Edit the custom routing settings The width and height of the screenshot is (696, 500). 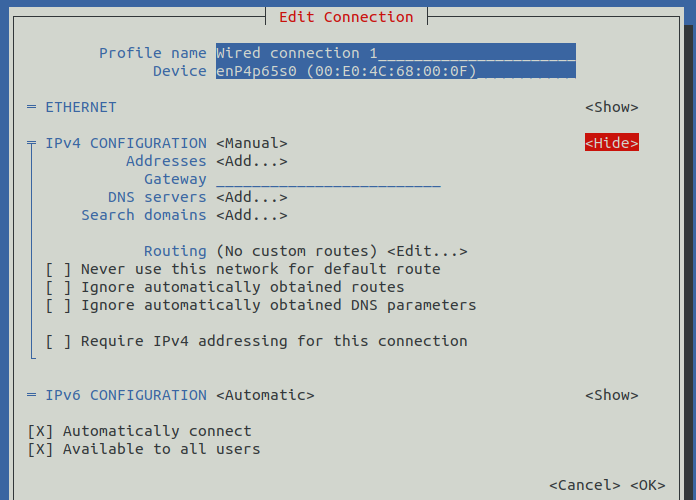point(427,251)
